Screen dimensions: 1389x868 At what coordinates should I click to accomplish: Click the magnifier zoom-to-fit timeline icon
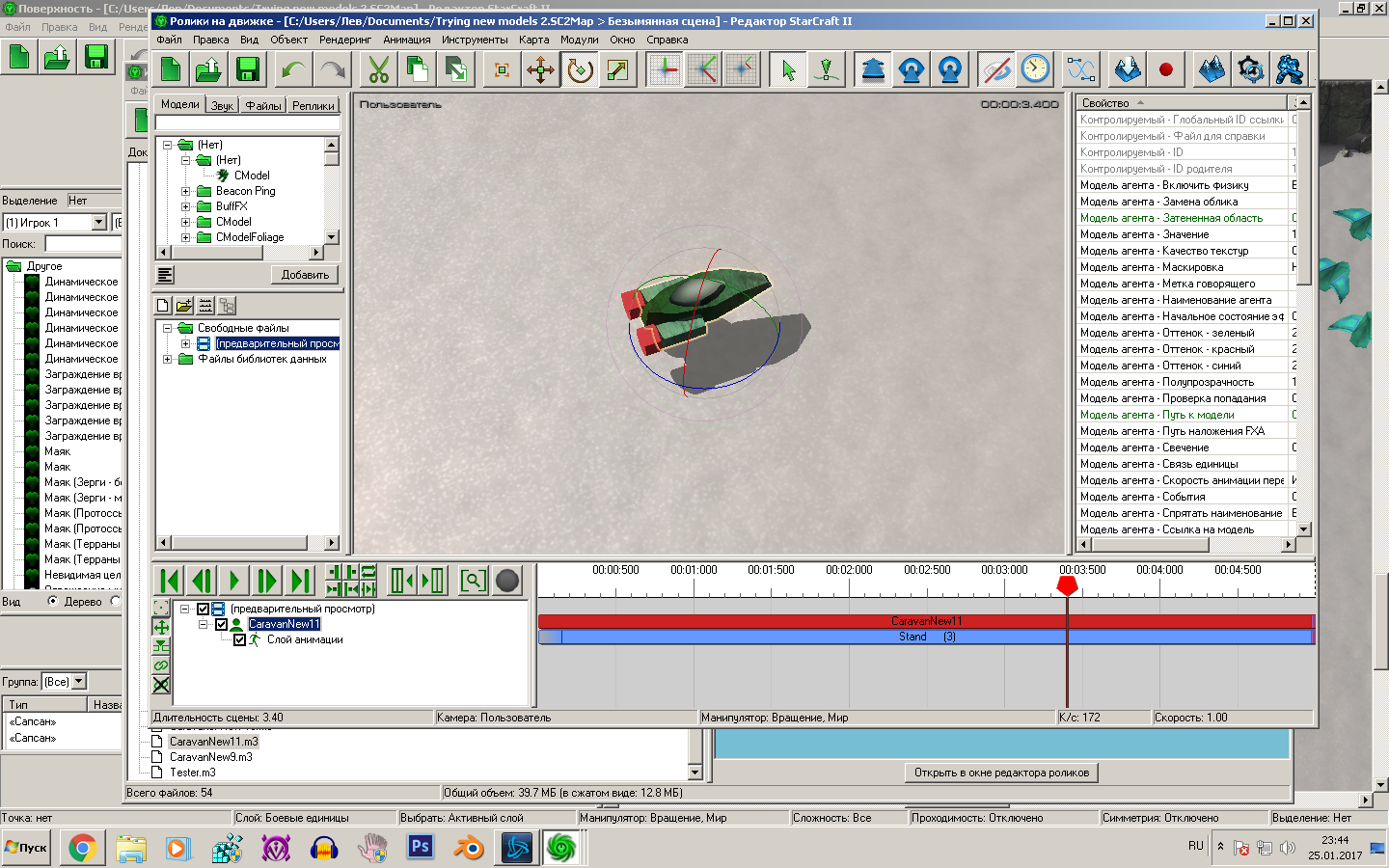[473, 581]
